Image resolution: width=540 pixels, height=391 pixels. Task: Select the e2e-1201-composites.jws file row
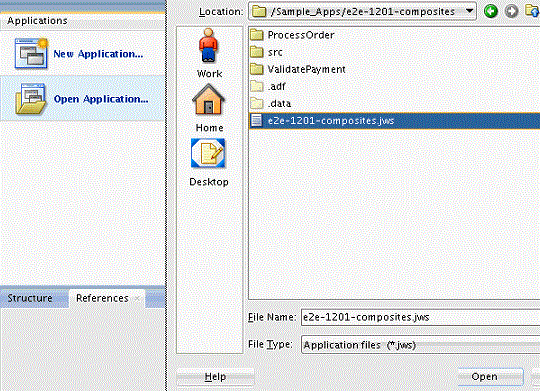click(394, 121)
